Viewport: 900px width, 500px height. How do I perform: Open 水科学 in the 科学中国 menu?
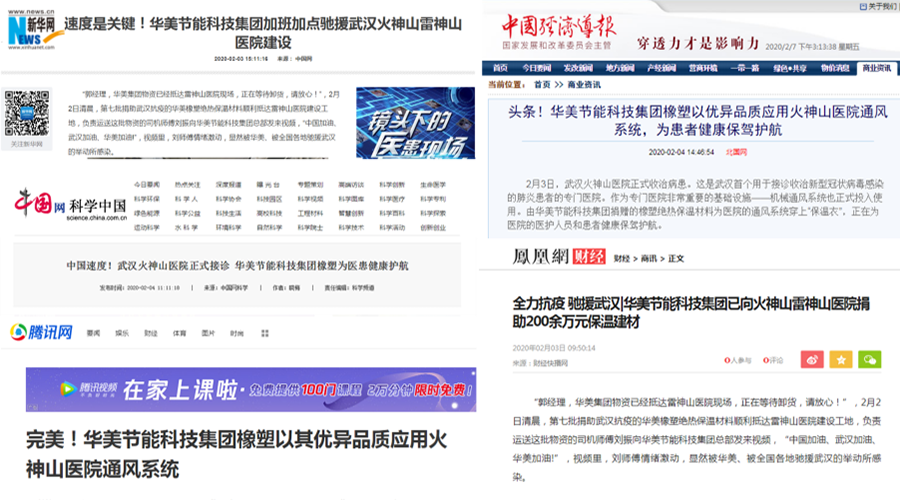coord(187,228)
